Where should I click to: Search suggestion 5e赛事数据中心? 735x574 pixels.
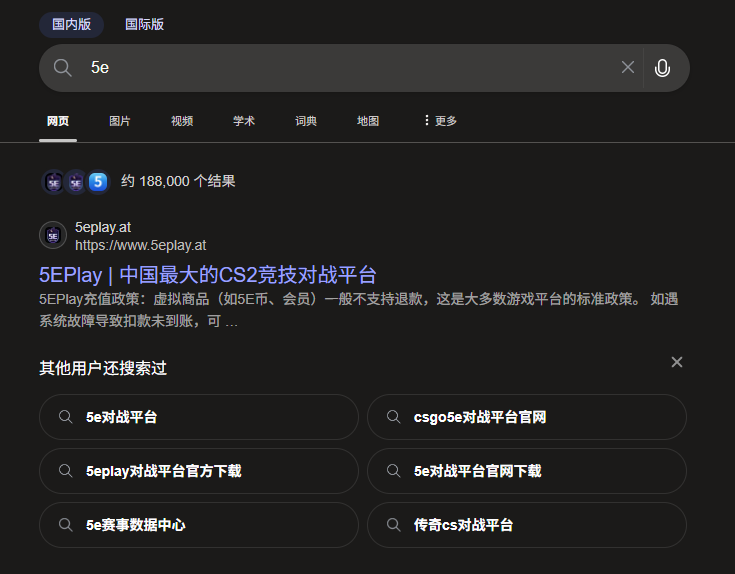tap(199, 525)
